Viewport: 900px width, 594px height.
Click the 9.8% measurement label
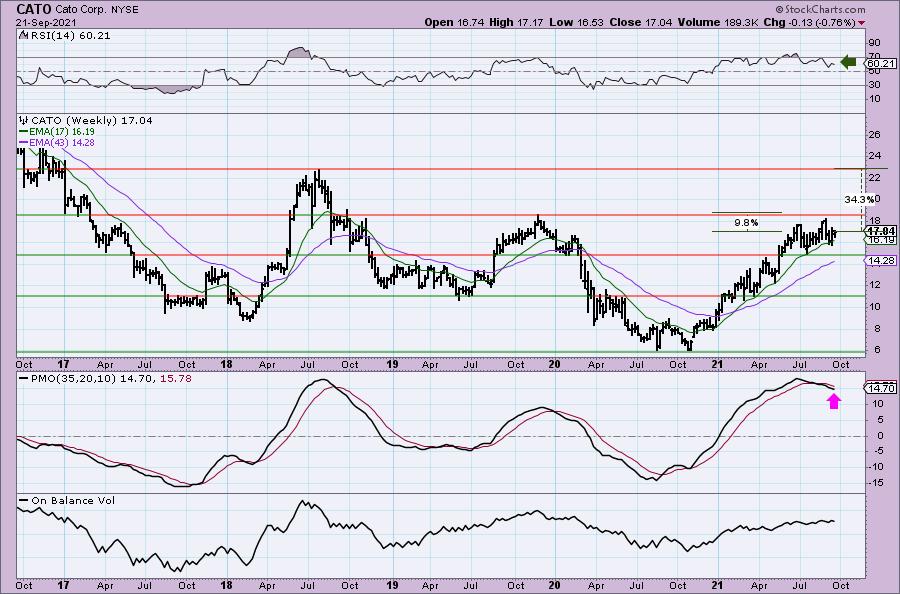point(746,222)
